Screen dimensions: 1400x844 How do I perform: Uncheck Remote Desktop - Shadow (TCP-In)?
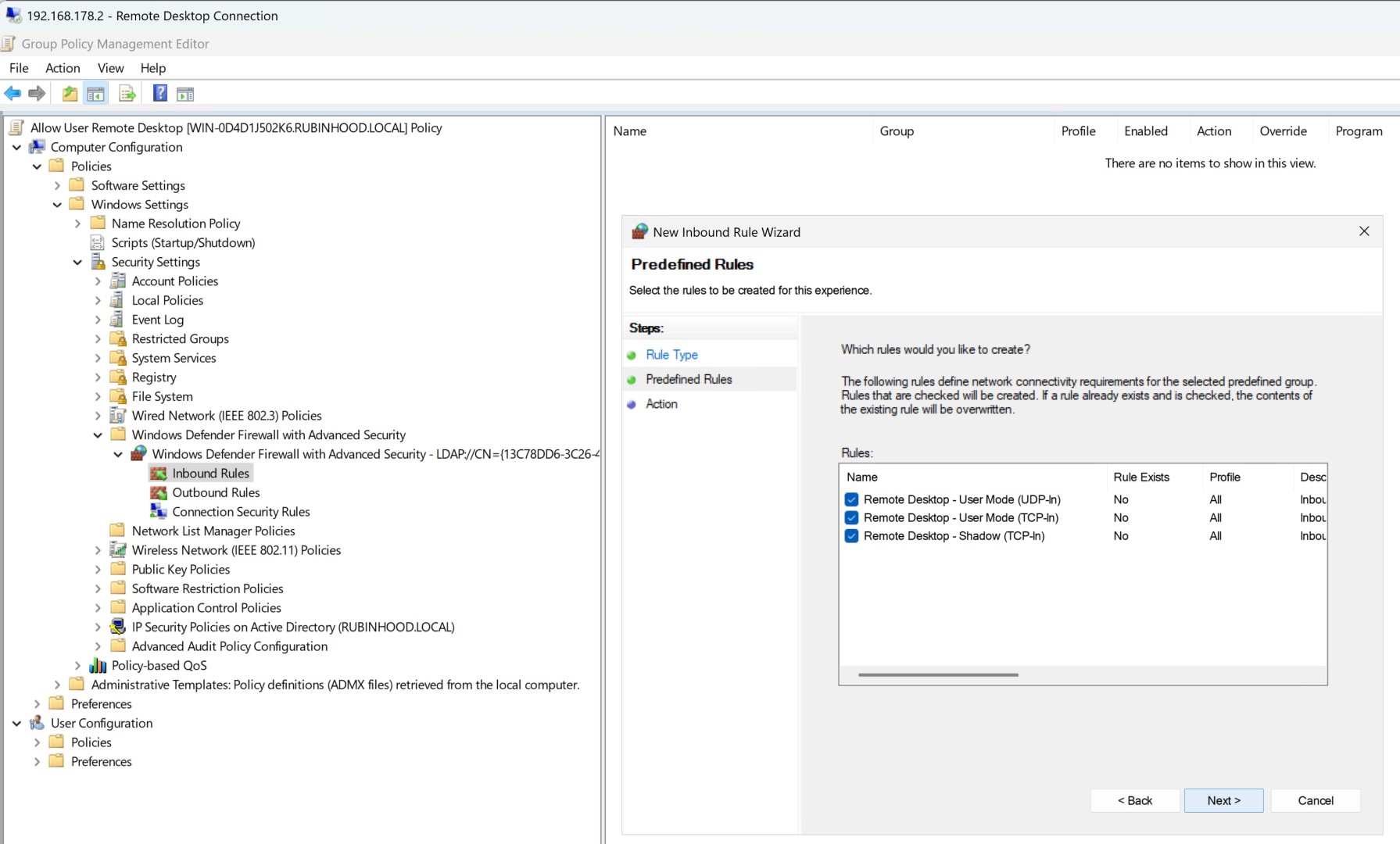click(851, 536)
